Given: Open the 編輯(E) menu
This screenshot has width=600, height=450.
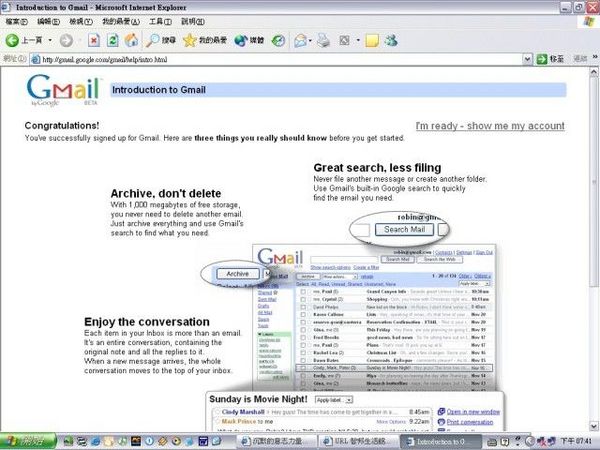Looking at the screenshot, I should click(48, 21).
